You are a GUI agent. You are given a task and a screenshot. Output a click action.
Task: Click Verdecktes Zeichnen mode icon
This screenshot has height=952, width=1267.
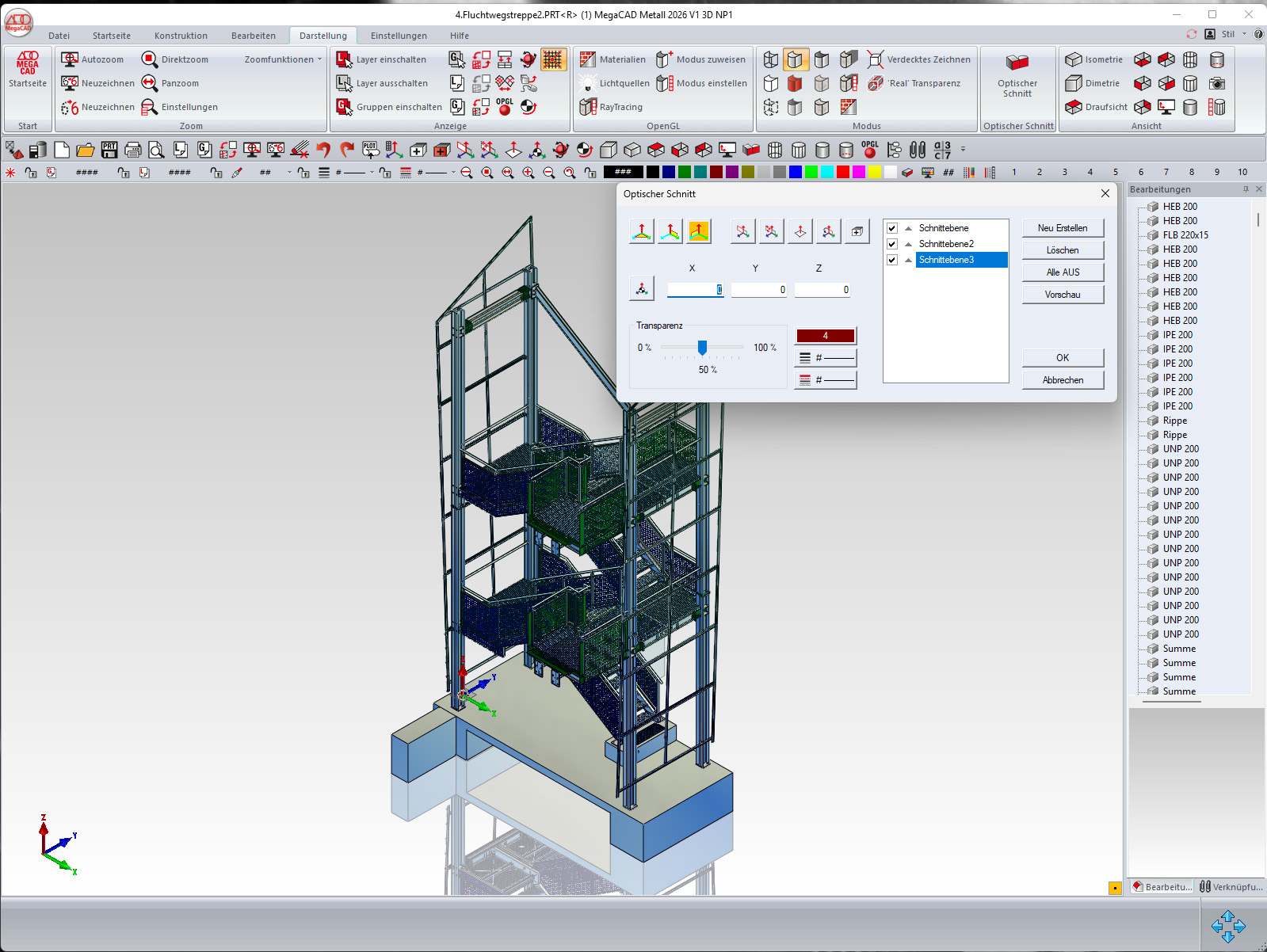[x=876, y=59]
